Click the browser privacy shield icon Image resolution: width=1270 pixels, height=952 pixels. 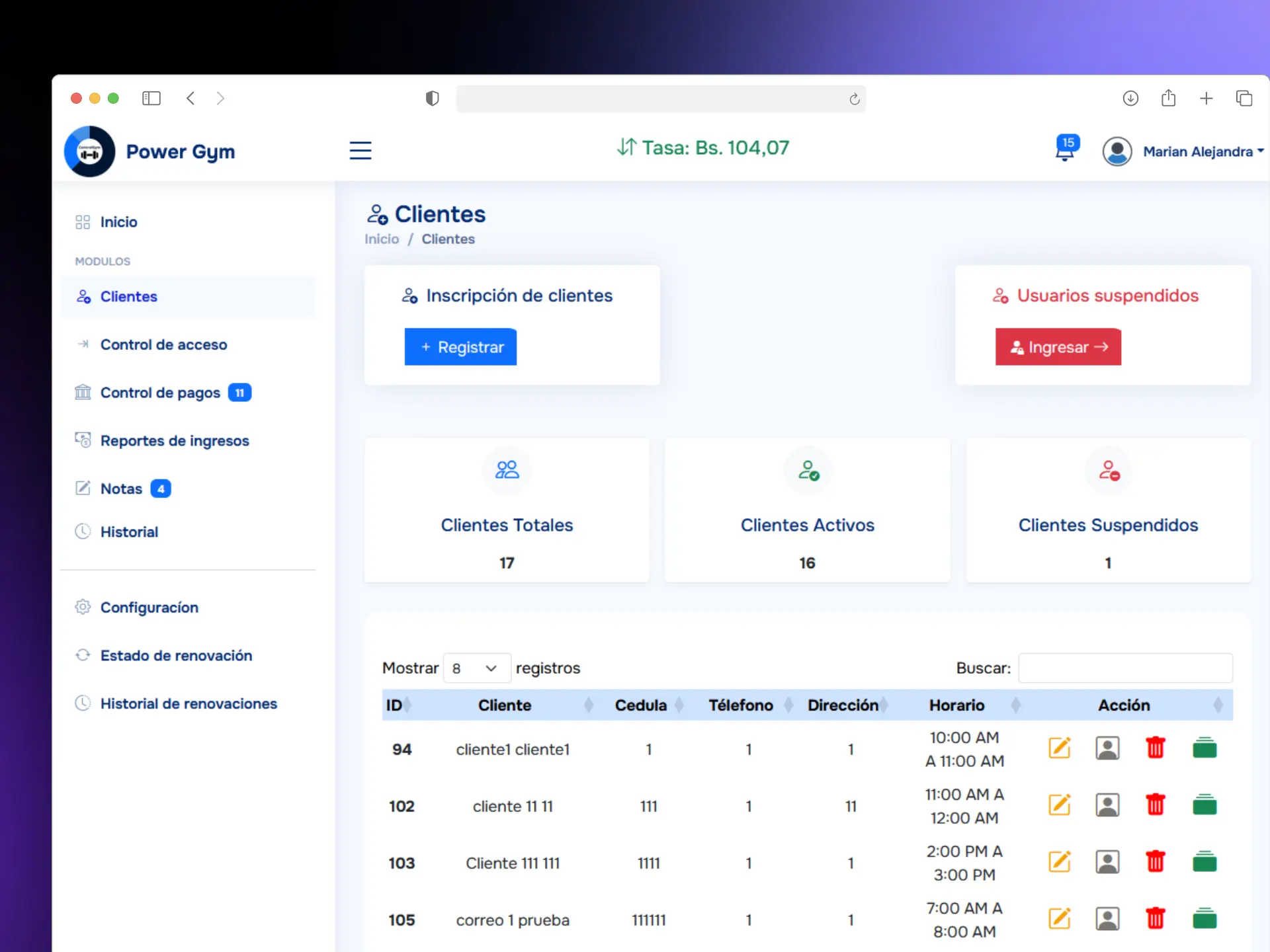(432, 99)
